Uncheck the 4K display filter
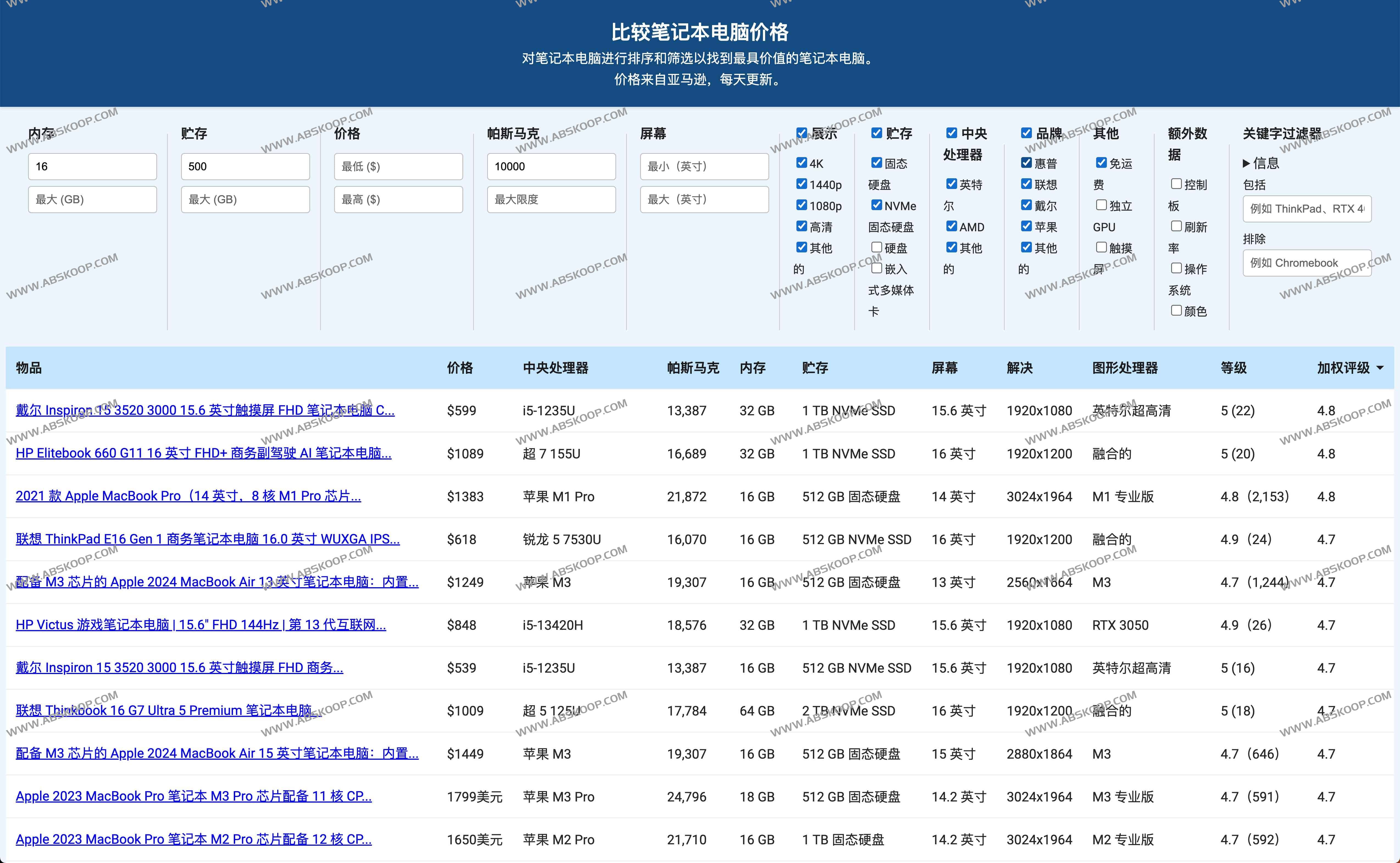 (801, 163)
